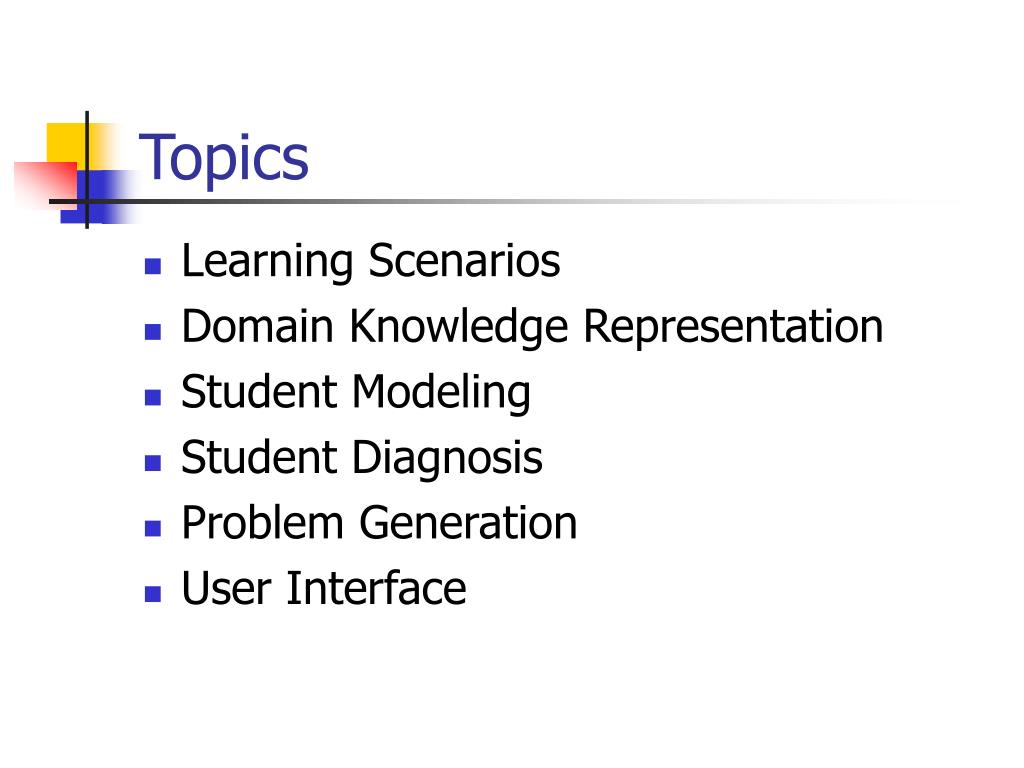
Task: Select the red decorative square beside the title
Action: coord(46,185)
